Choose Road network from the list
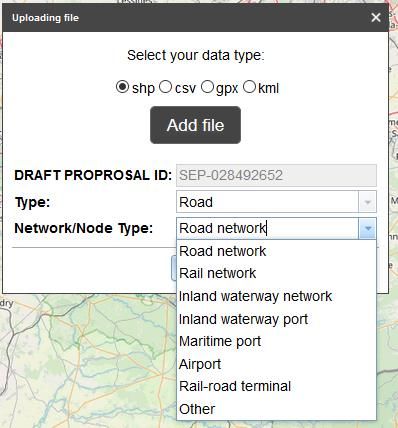This screenshot has height=428, width=398. pyautogui.click(x=276, y=251)
